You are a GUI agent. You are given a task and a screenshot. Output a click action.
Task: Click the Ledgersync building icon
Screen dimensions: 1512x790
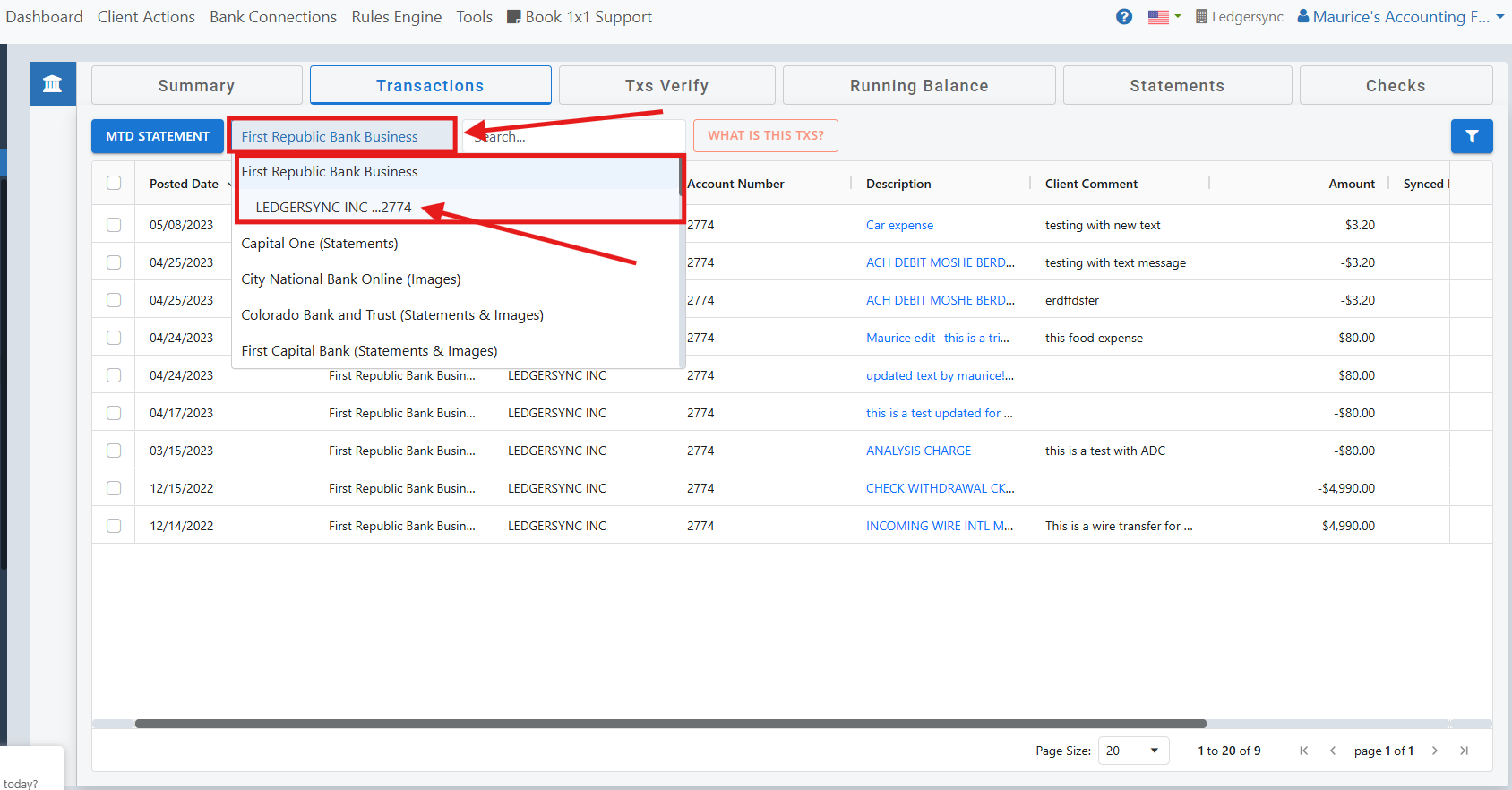[x=1201, y=17]
